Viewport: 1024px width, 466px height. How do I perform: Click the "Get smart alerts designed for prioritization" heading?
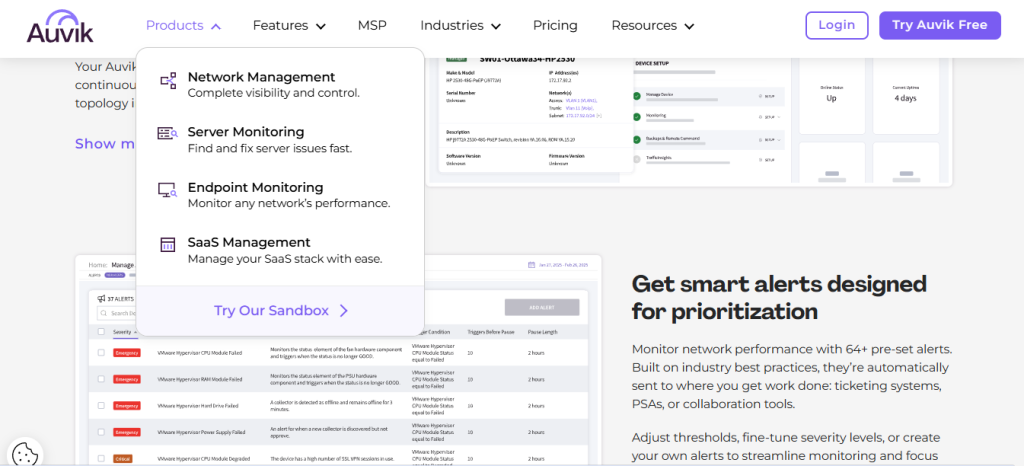pos(779,298)
